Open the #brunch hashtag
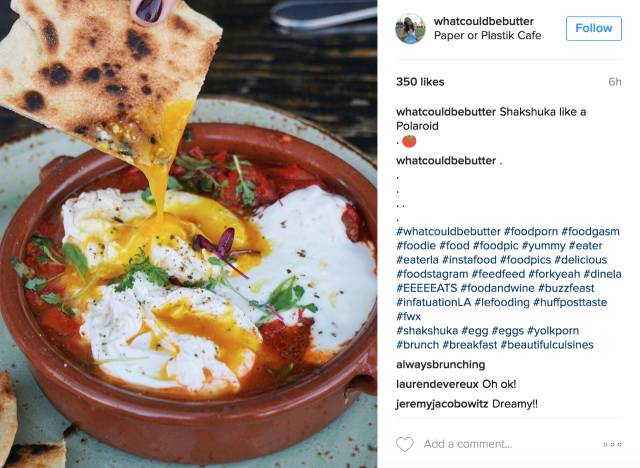This screenshot has width=640, height=468. point(418,345)
